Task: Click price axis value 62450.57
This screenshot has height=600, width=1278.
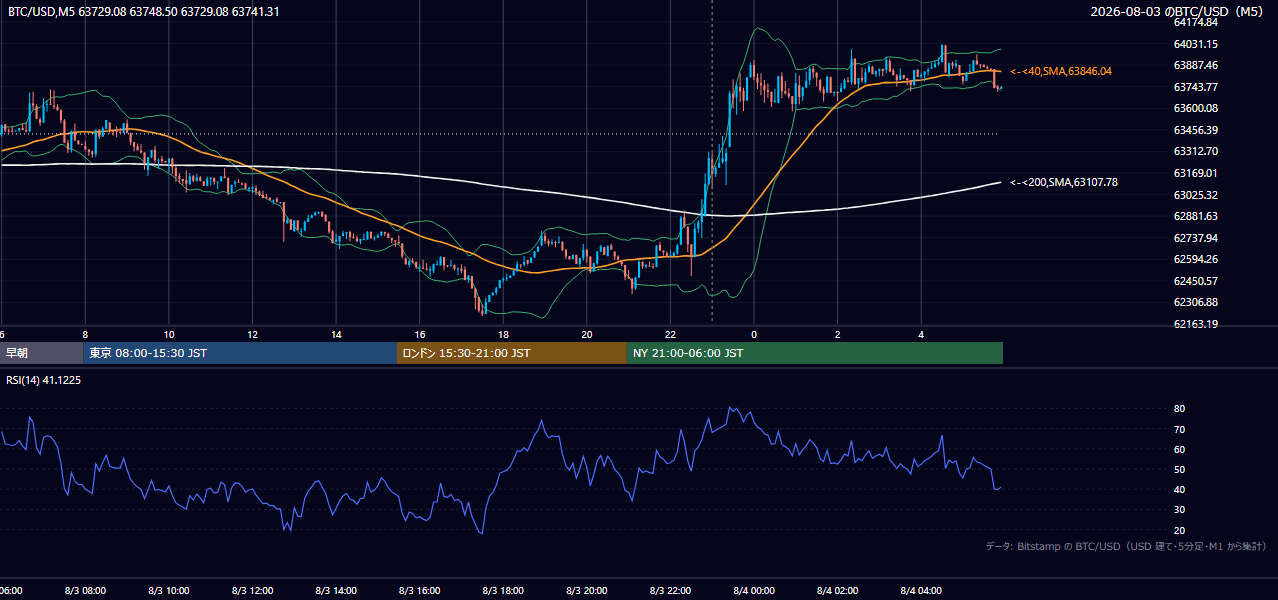Action: point(1195,281)
